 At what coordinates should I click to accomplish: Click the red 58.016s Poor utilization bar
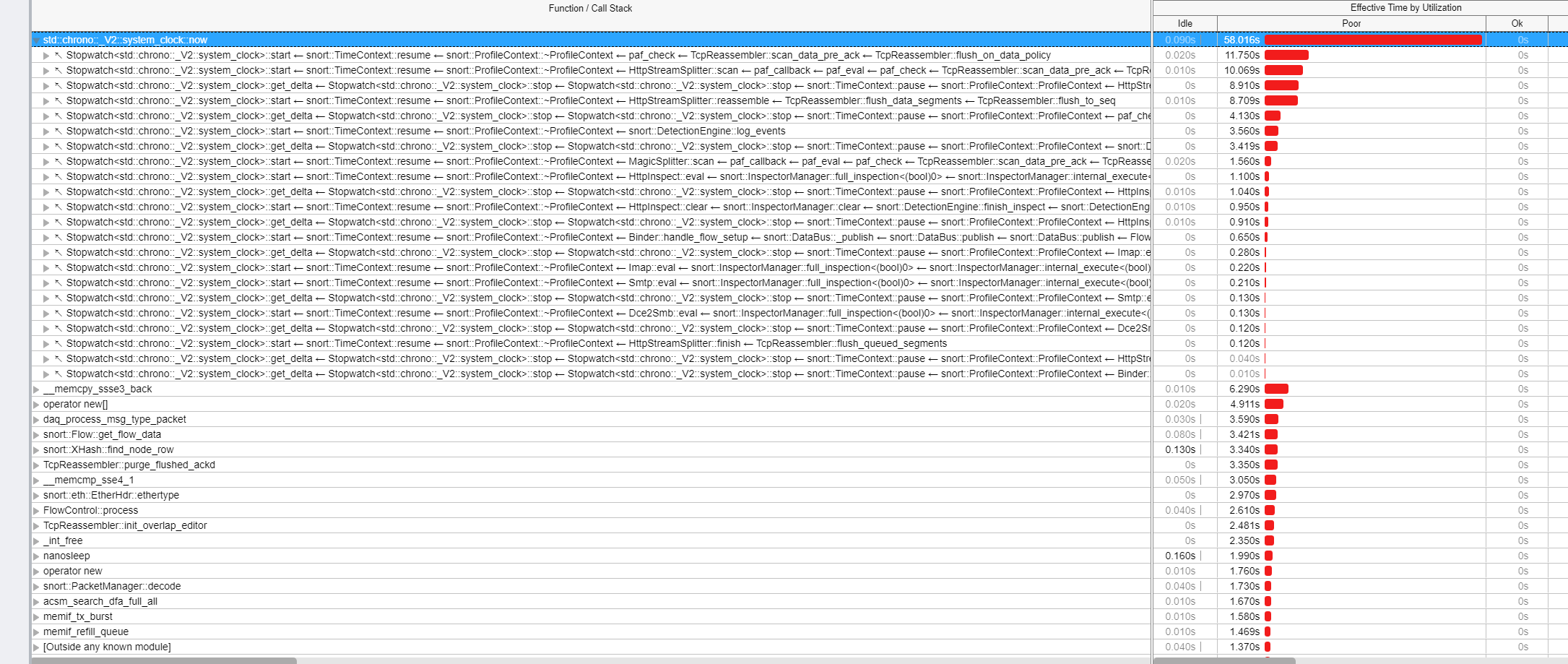tap(1372, 40)
